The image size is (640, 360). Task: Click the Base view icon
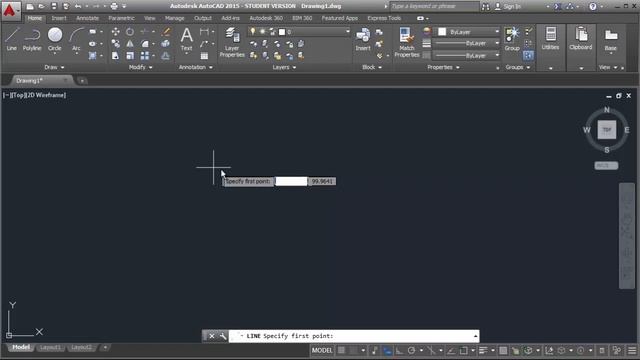point(611,40)
